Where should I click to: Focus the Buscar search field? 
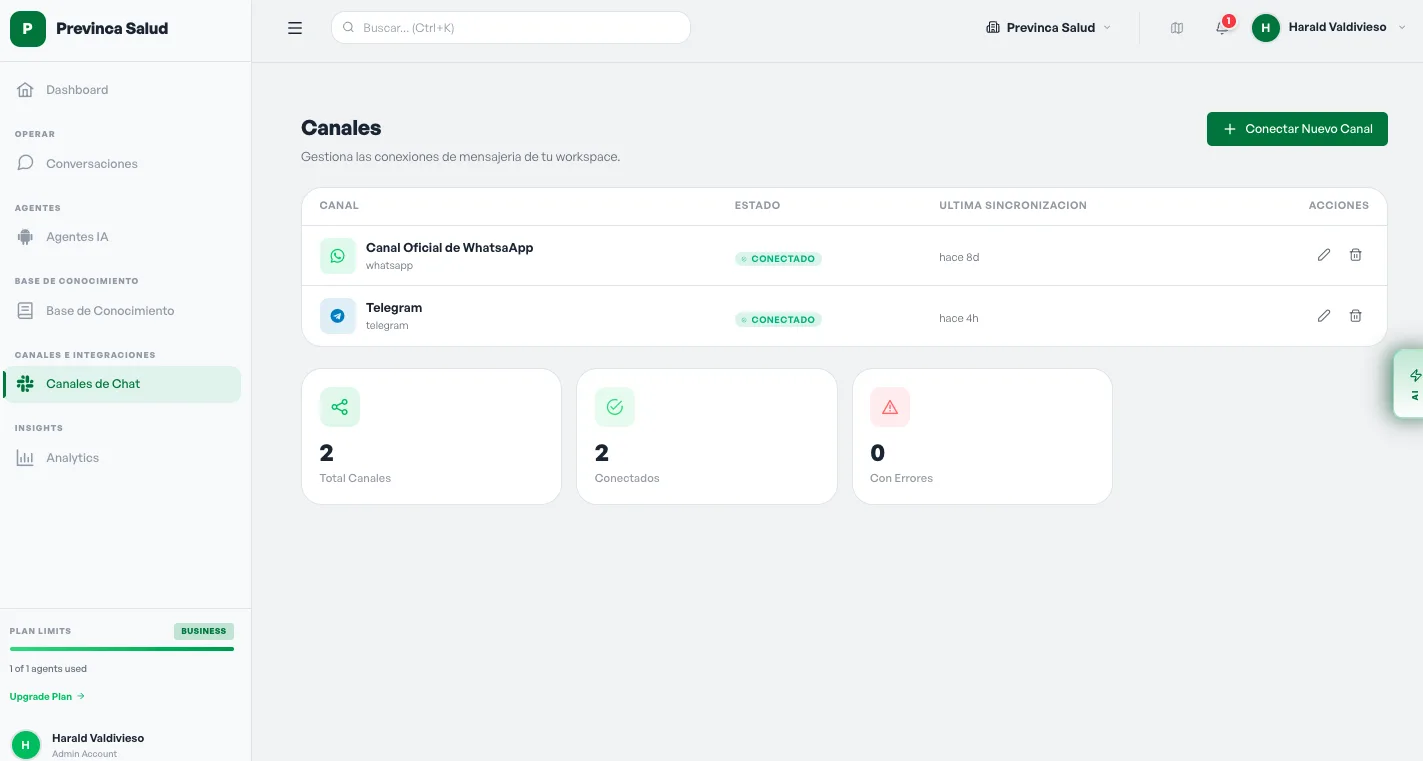pos(511,28)
